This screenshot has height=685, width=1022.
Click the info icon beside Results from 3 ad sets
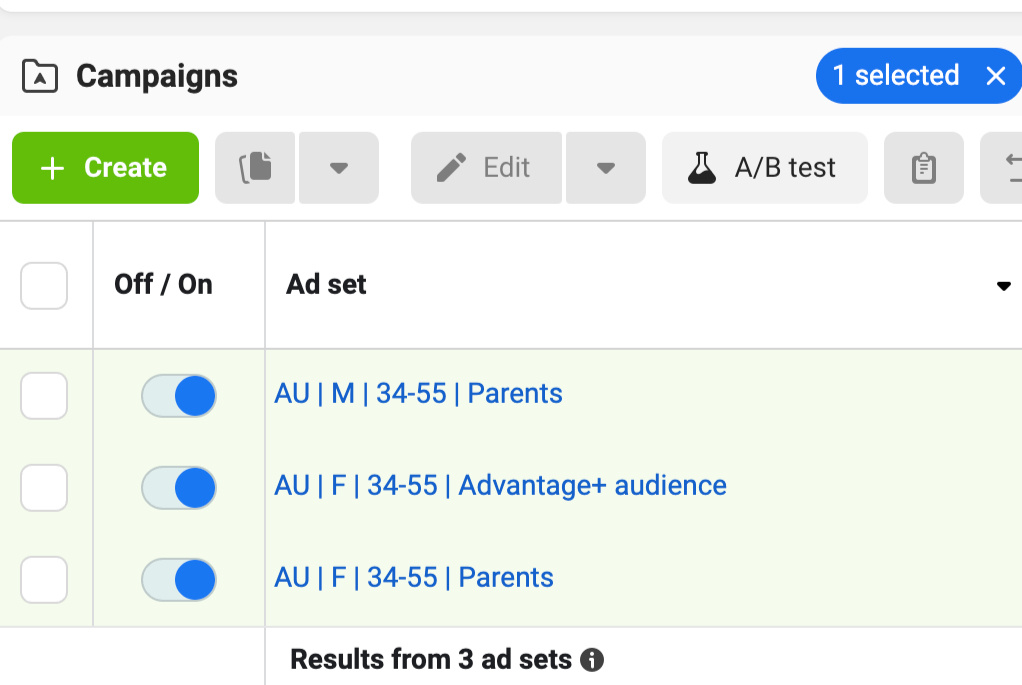pos(592,660)
